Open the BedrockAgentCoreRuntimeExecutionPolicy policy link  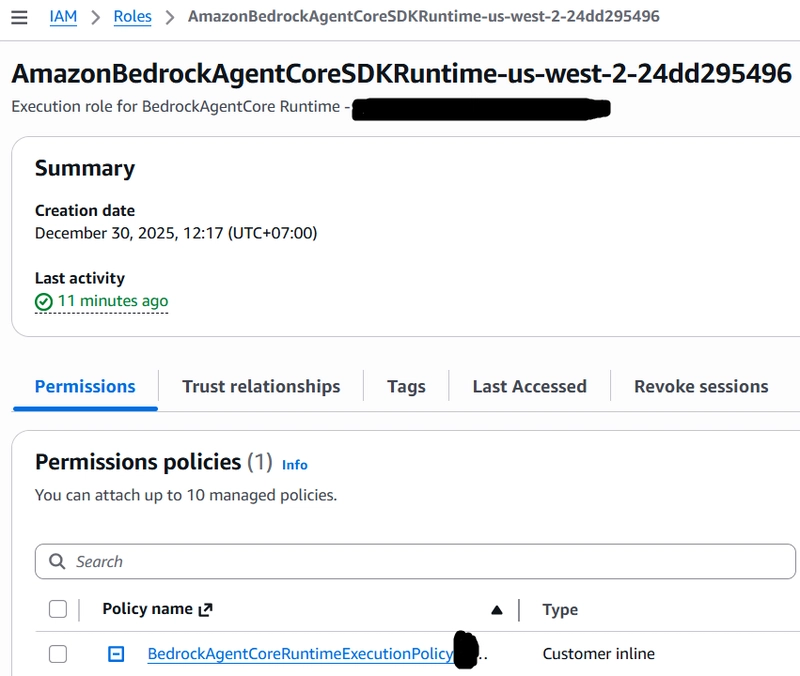point(300,654)
